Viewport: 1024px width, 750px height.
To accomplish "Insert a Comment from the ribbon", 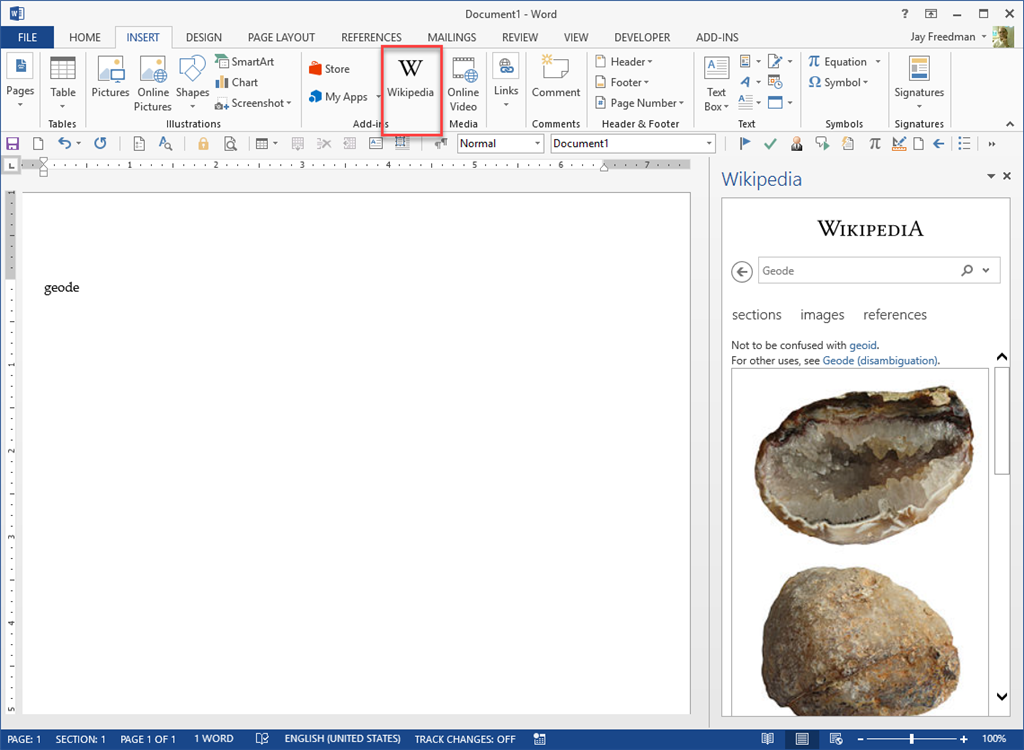I will [x=556, y=77].
